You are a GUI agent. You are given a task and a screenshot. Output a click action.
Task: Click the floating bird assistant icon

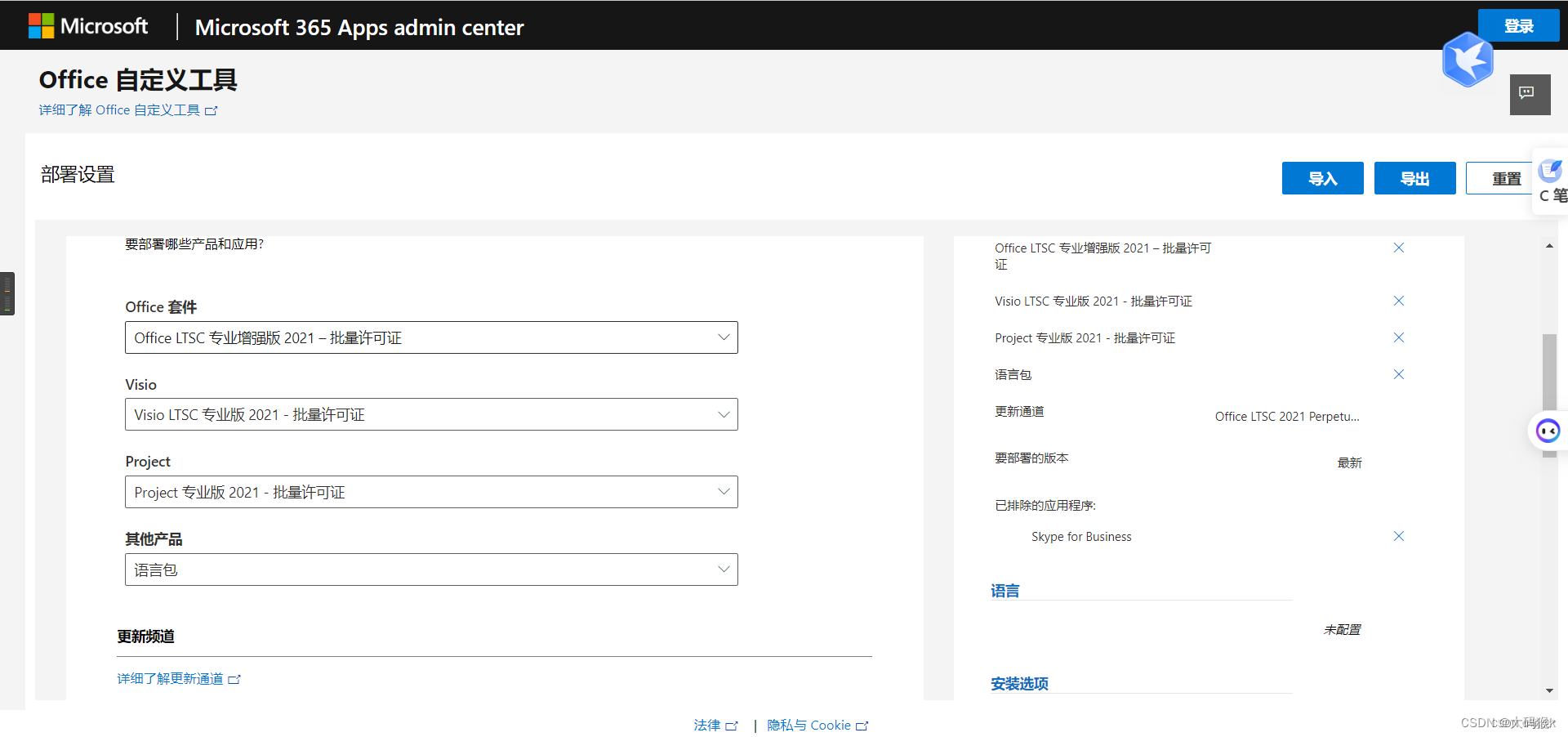pos(1468,60)
